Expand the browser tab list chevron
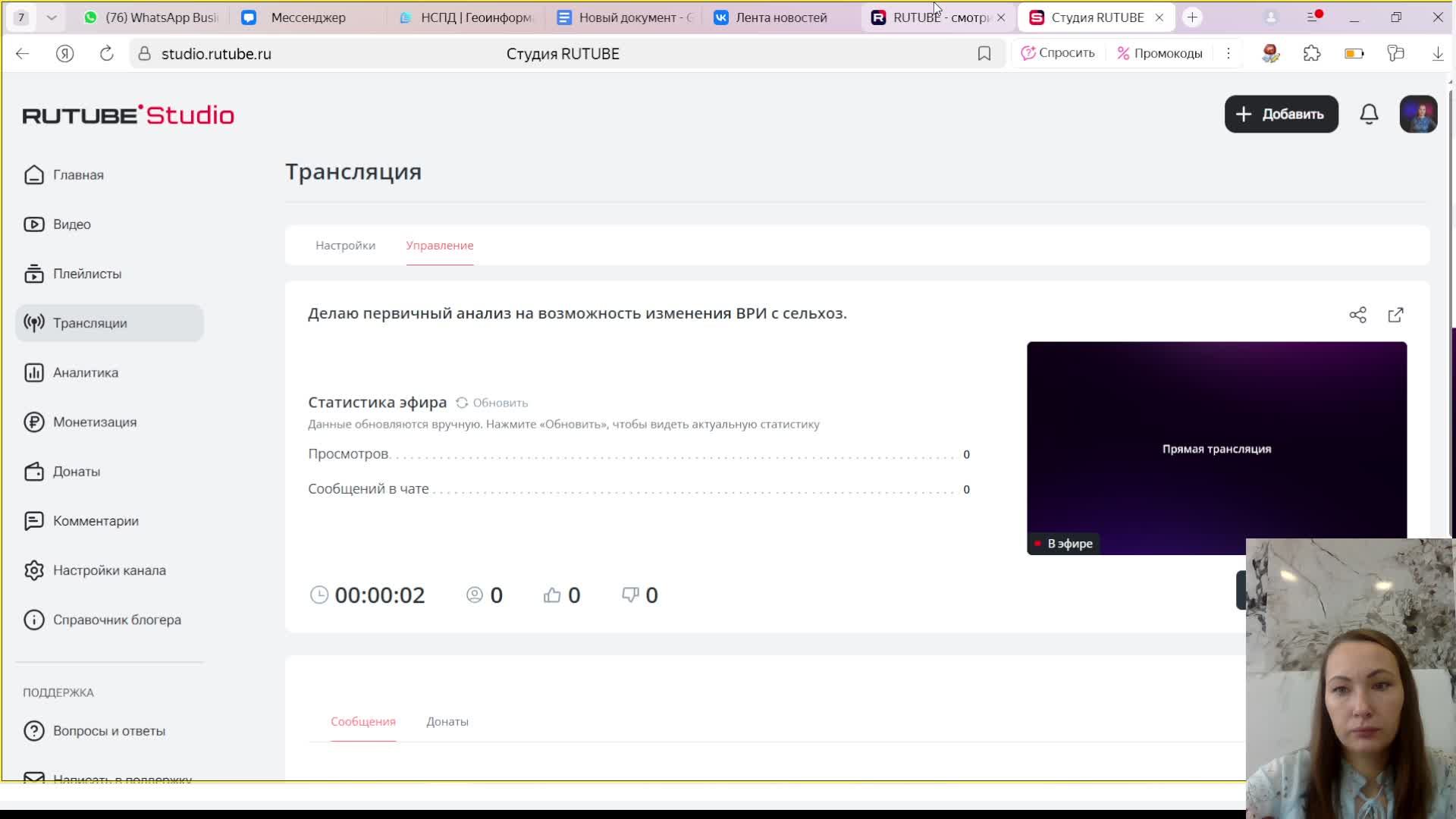1456x819 pixels. (52, 17)
